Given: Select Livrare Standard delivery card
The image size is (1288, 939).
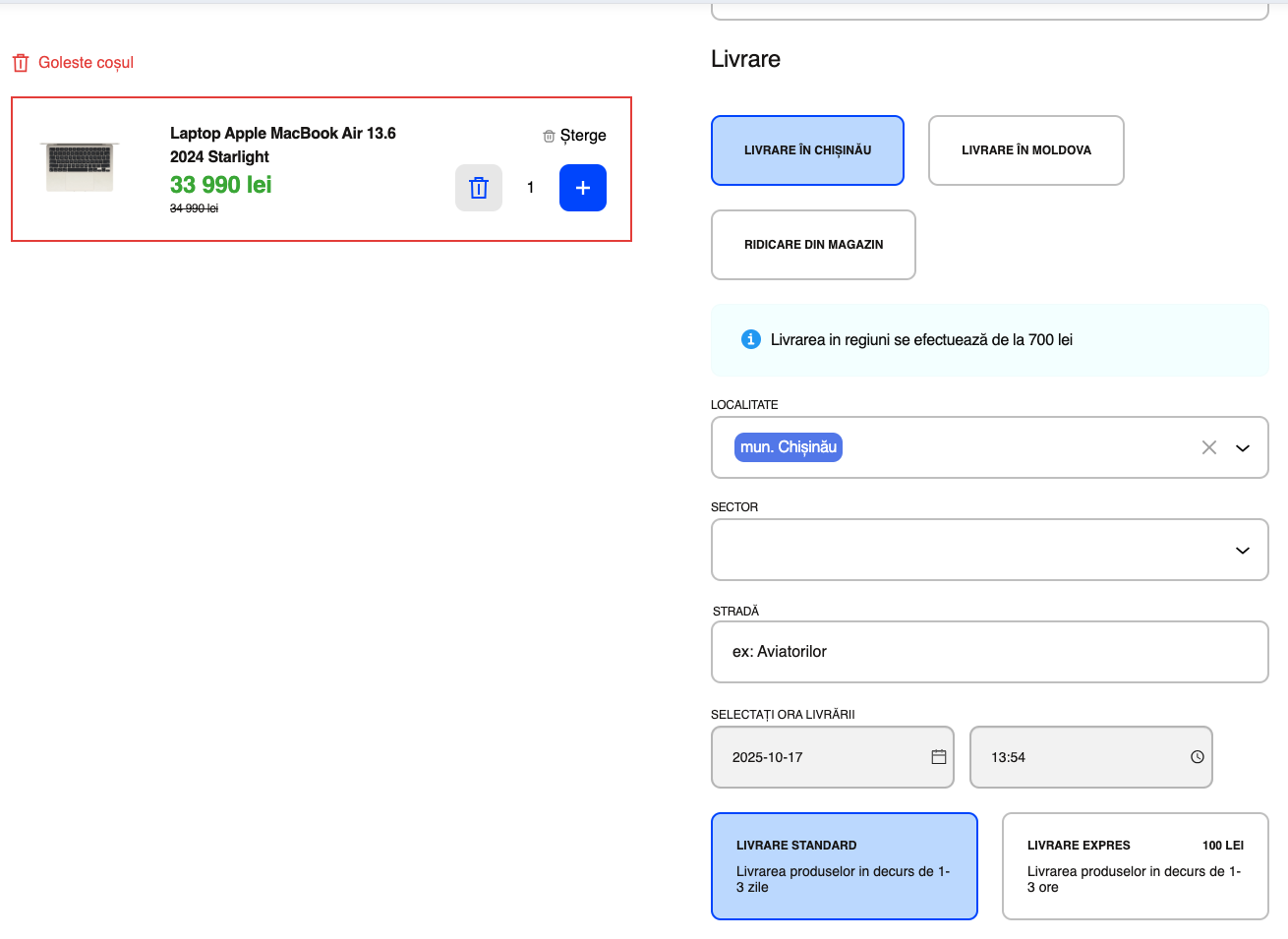Looking at the screenshot, I should click(x=845, y=866).
